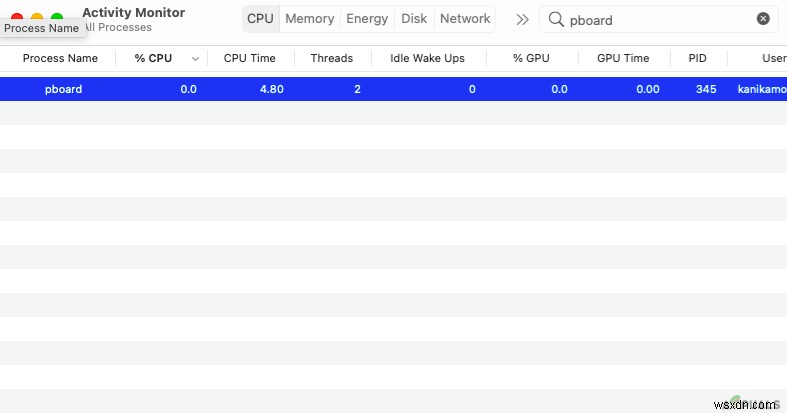This screenshot has height=415, width=787.
Task: Expand the toolbar overflow chevron
Action: coord(522,19)
